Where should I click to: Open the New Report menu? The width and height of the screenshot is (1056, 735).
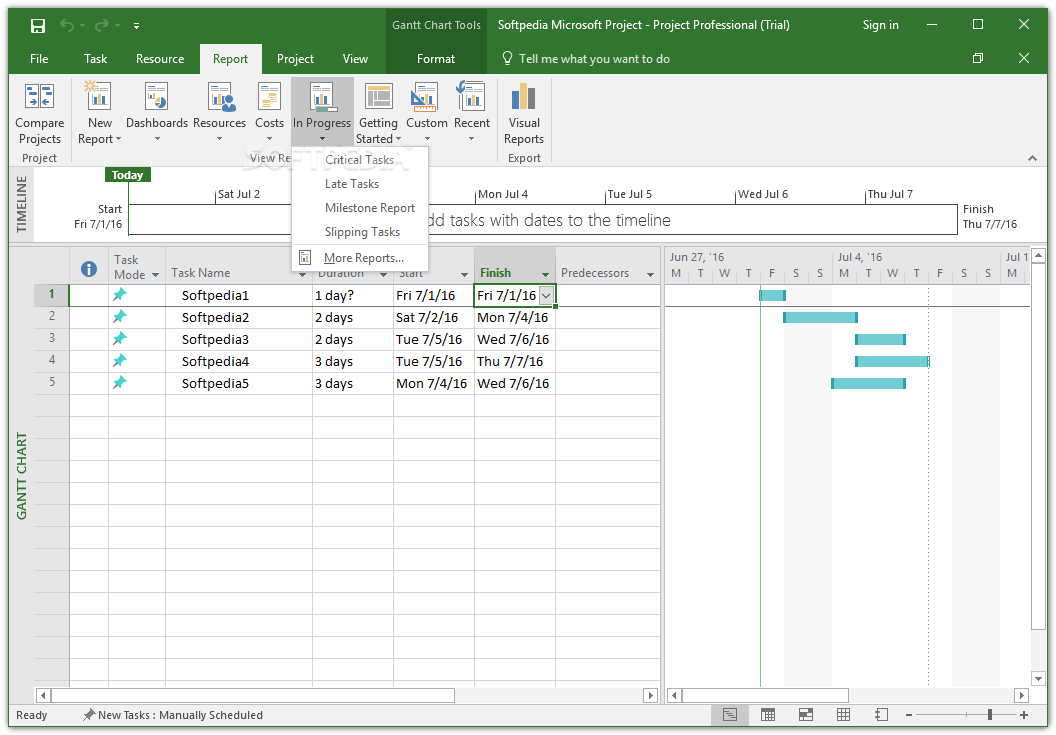click(100, 113)
